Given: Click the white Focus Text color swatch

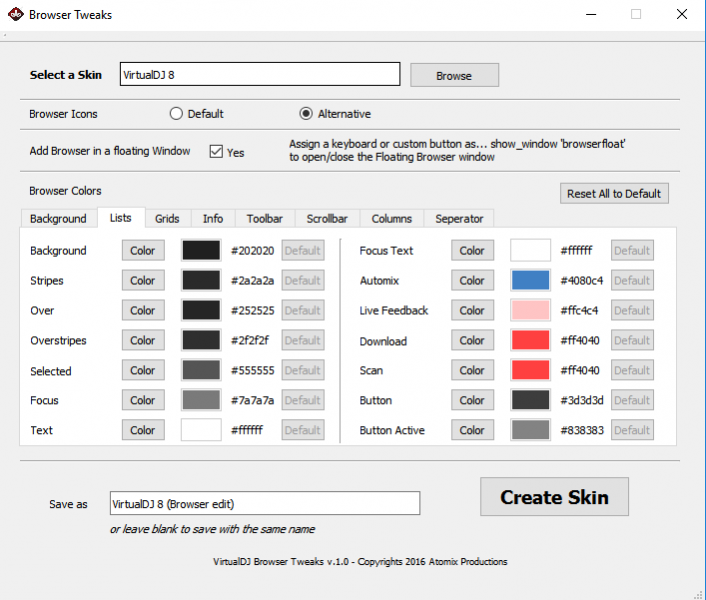Looking at the screenshot, I should point(530,250).
